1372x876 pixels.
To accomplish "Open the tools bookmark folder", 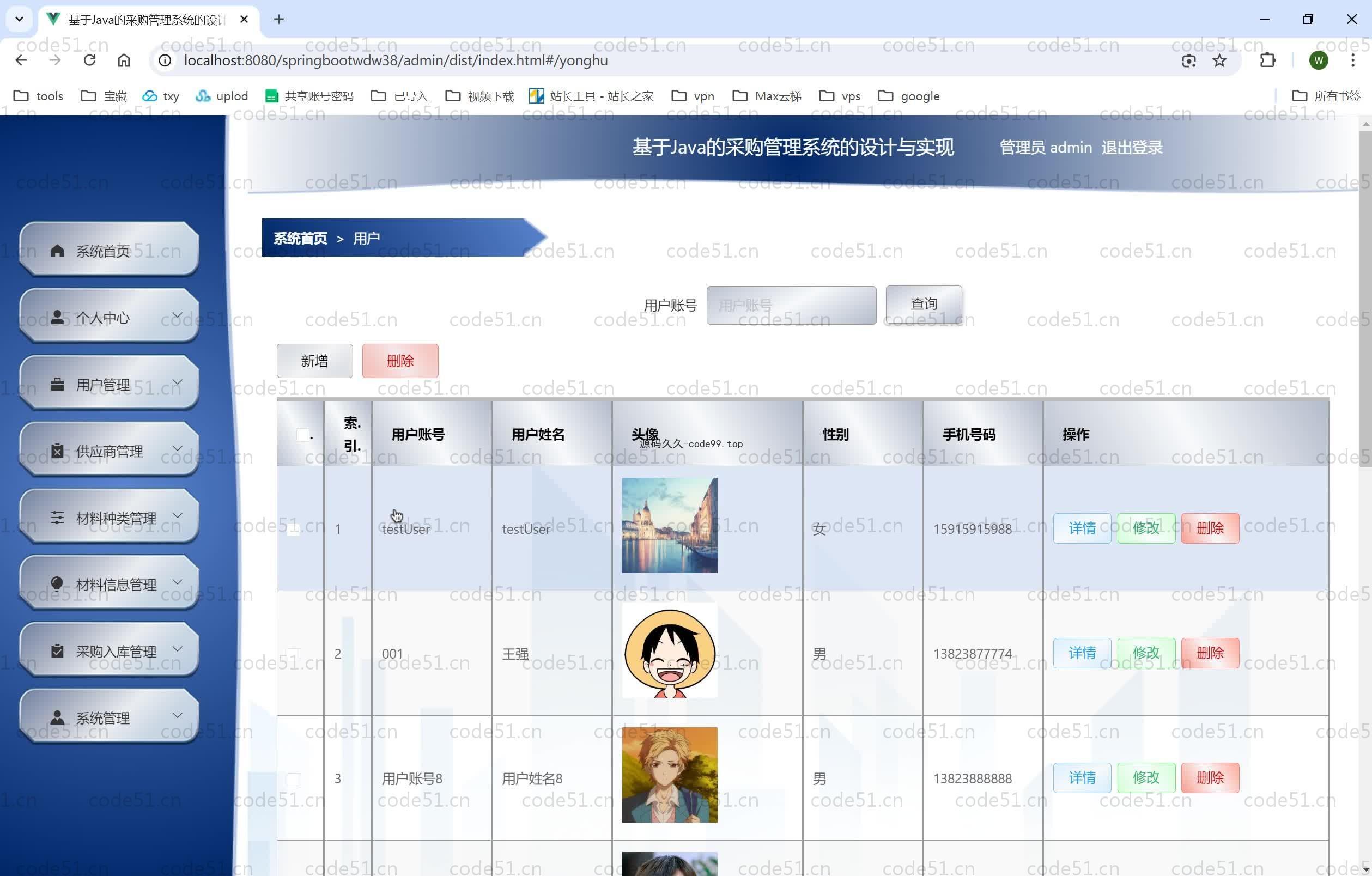I will (38, 96).
